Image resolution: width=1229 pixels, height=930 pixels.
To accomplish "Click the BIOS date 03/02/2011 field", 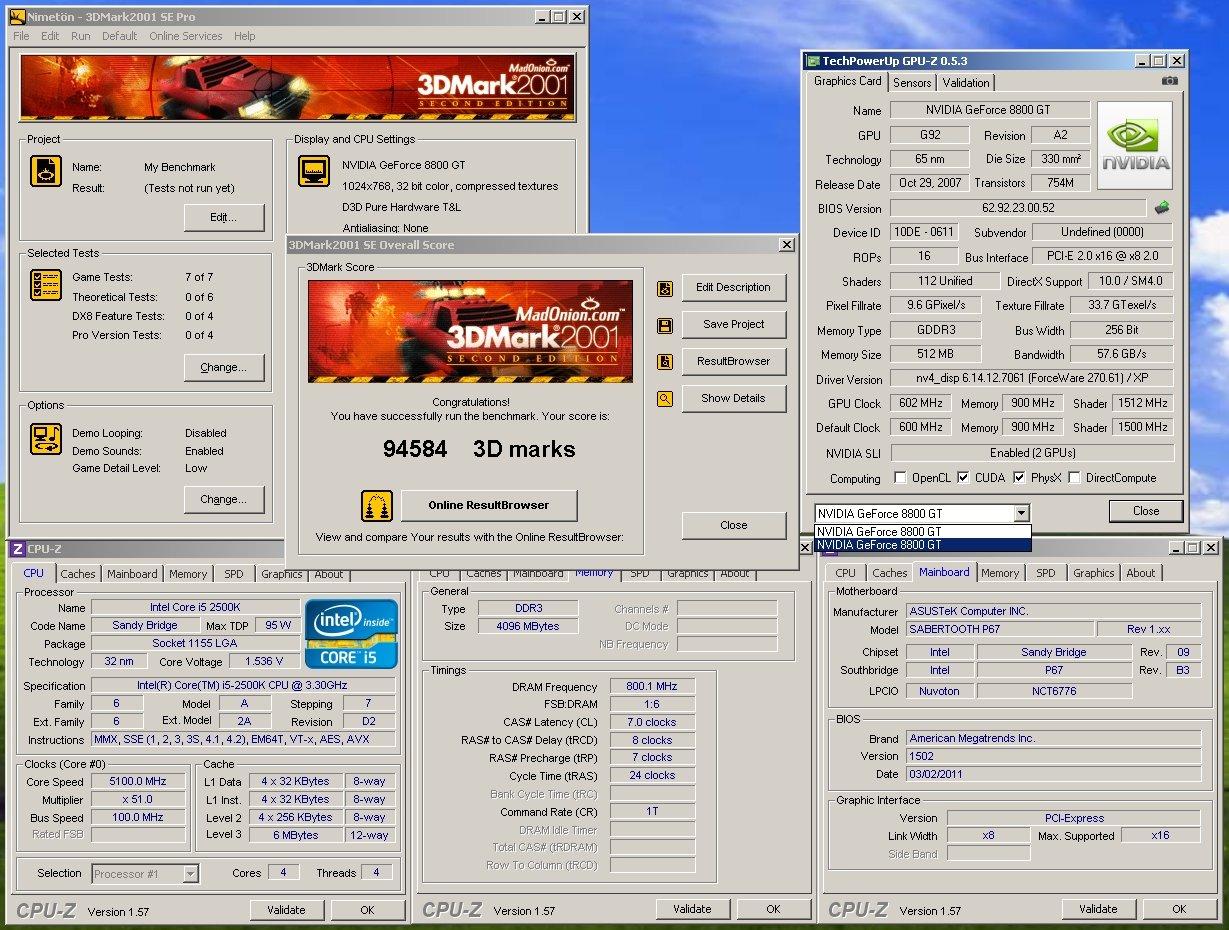I will 1054,774.
